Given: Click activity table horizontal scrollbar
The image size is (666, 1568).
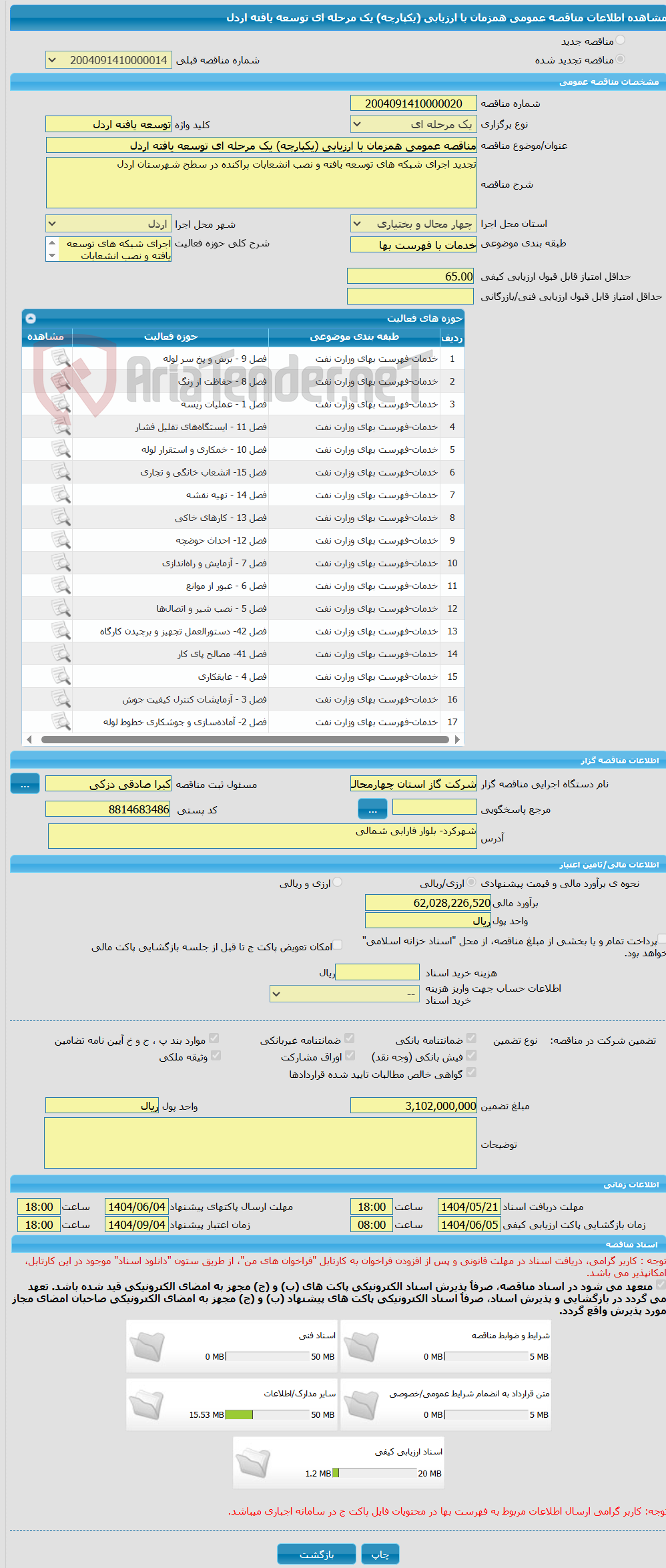Looking at the screenshot, I should tap(244, 739).
